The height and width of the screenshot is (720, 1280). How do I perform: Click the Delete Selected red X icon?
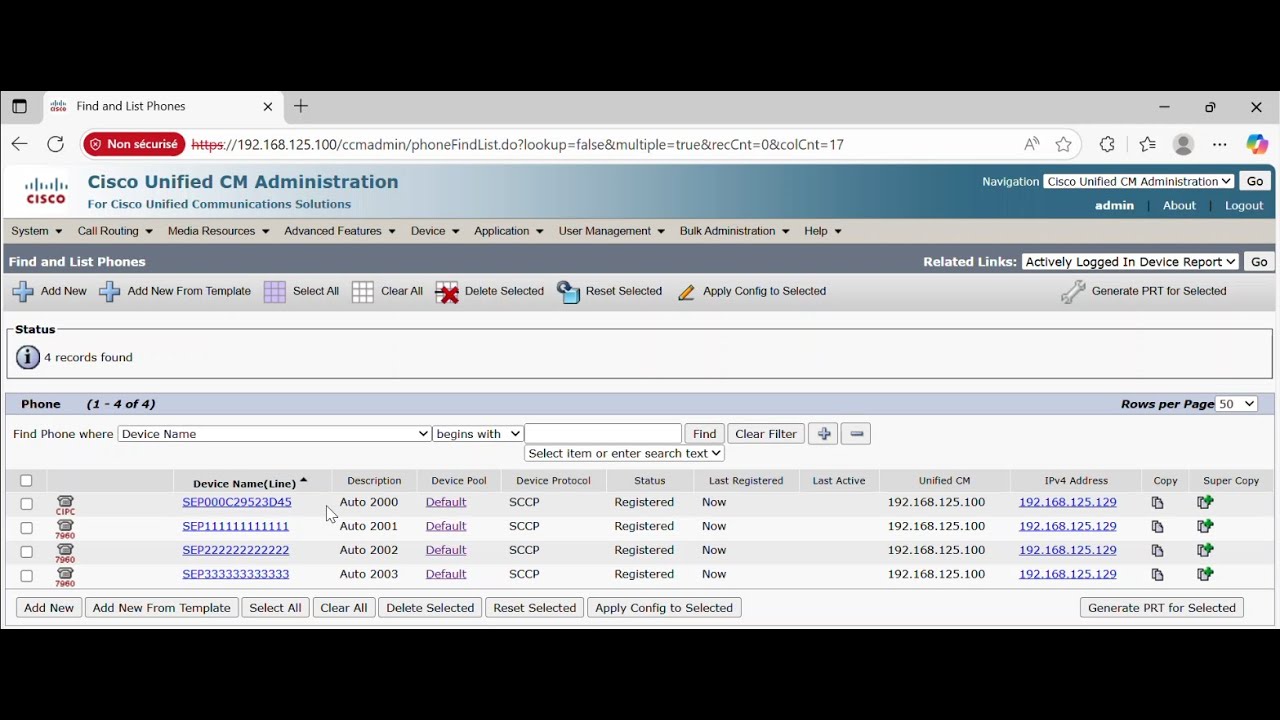pyautogui.click(x=447, y=292)
